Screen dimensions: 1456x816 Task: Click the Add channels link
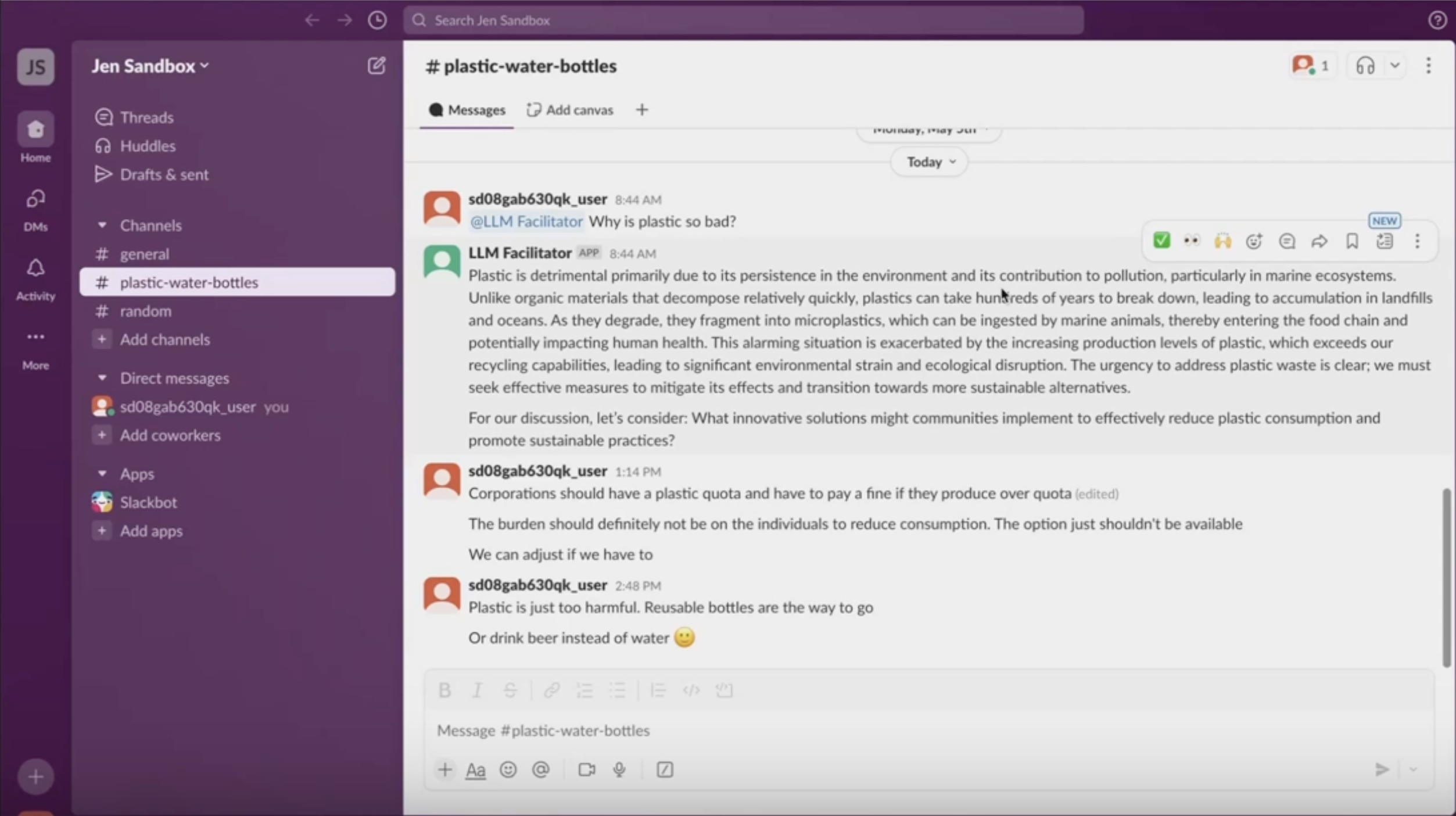(x=164, y=339)
